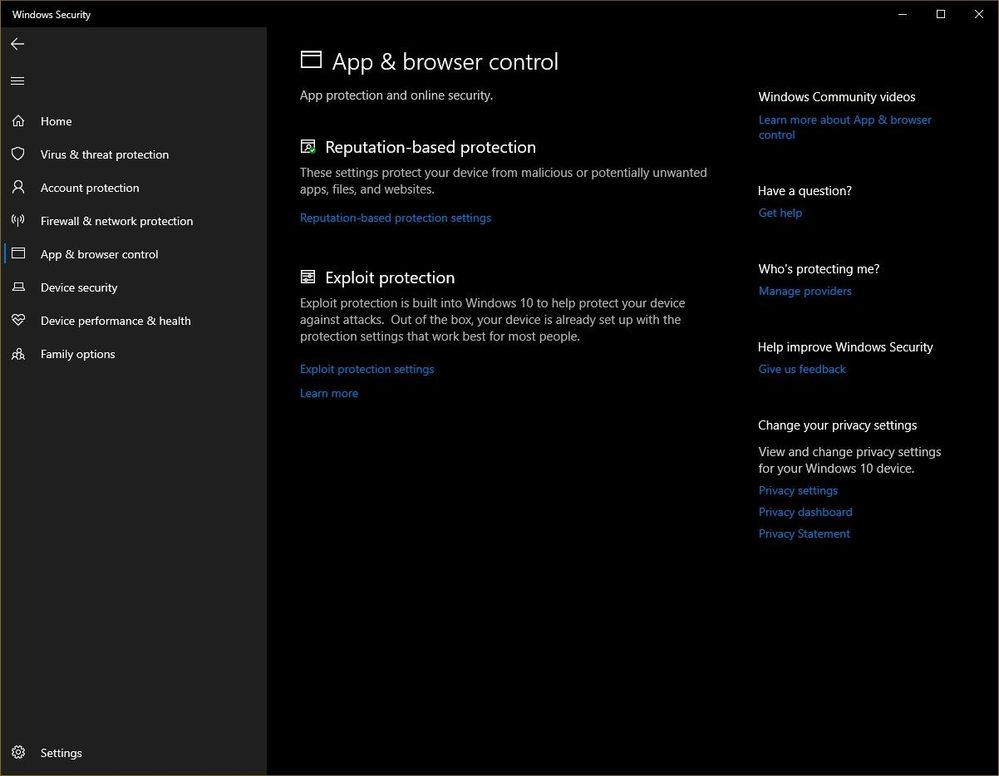Go to Virus & threat protection
Viewport: 999px width, 776px height.
pyautogui.click(x=133, y=154)
